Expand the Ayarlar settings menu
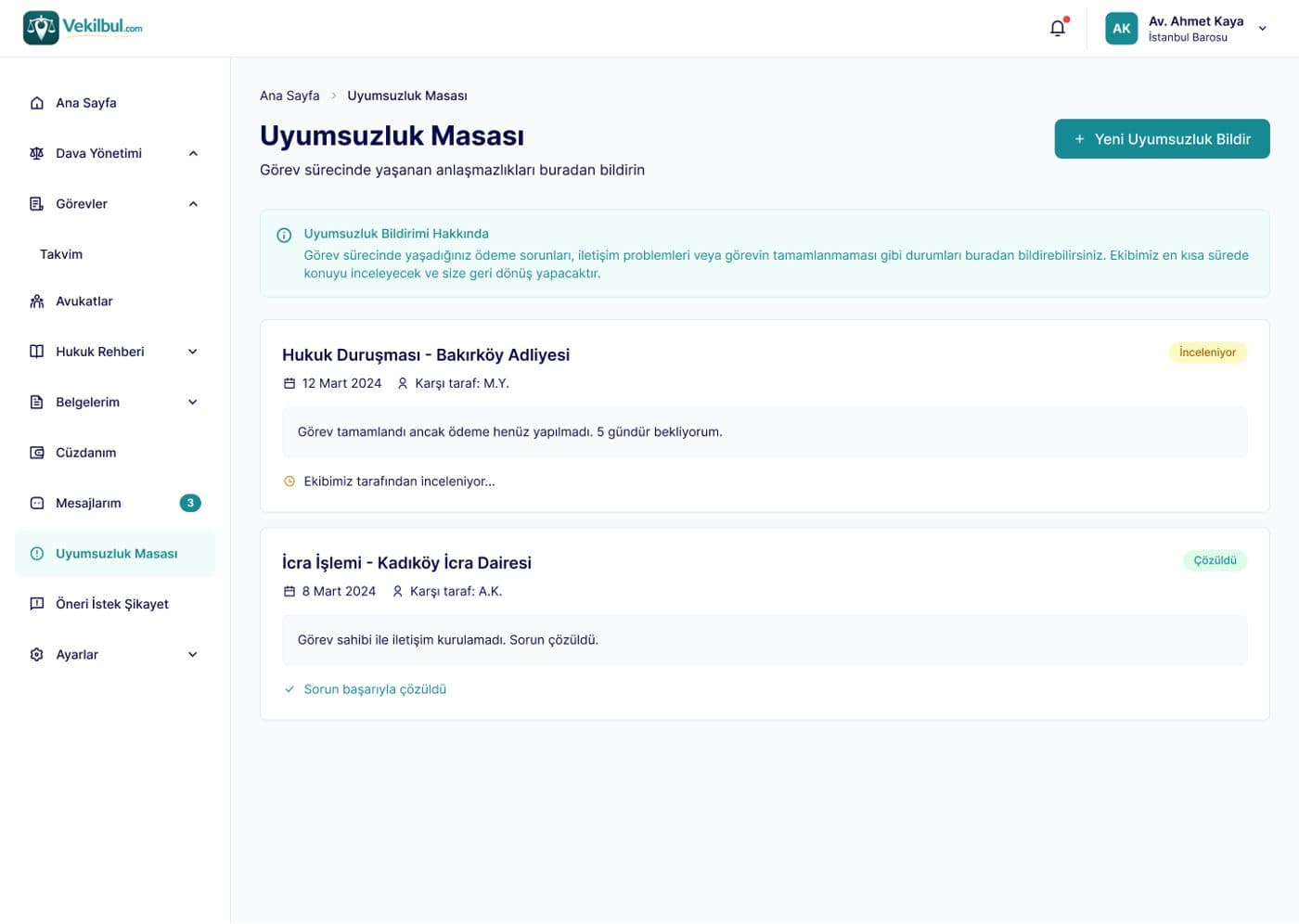 coord(193,655)
